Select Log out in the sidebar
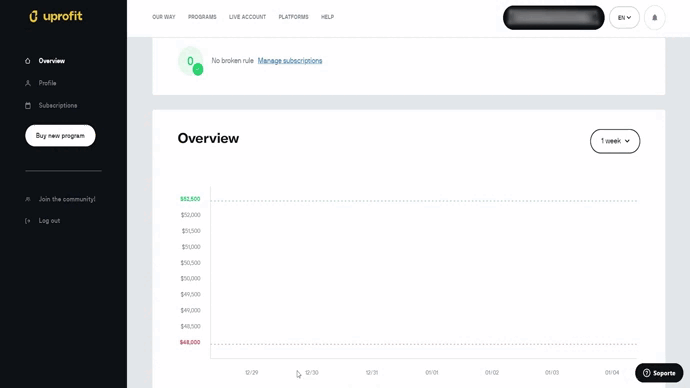690x388 pixels. click(49, 221)
